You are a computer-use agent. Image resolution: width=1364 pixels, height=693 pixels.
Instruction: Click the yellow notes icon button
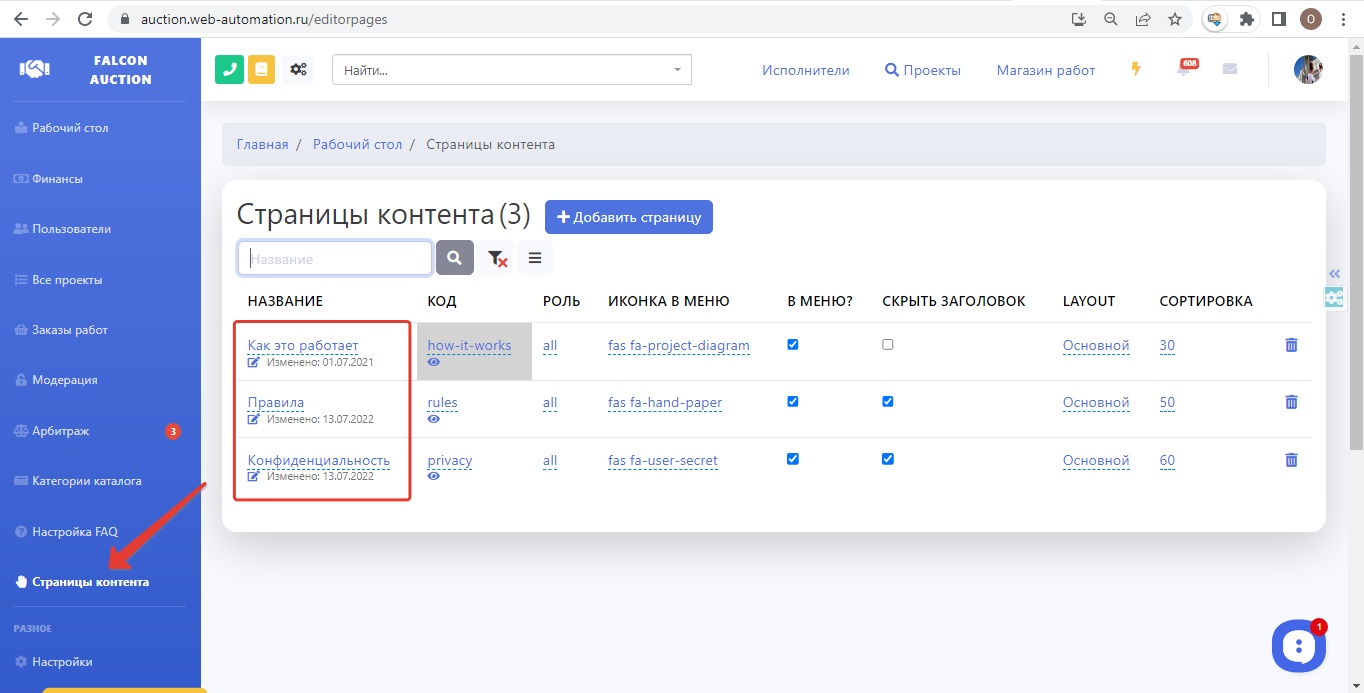click(x=261, y=70)
